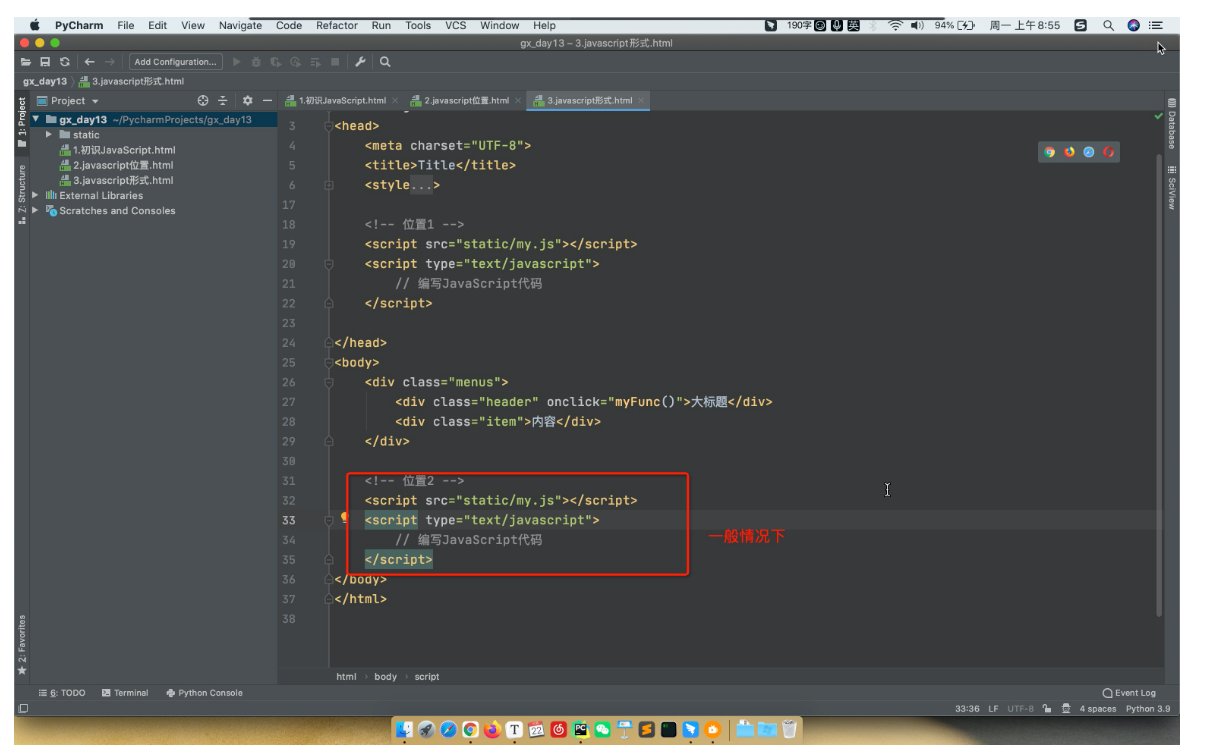Open preview in Firefox browser icon
This screenshot has height=747, width=1218.
[1069, 152]
